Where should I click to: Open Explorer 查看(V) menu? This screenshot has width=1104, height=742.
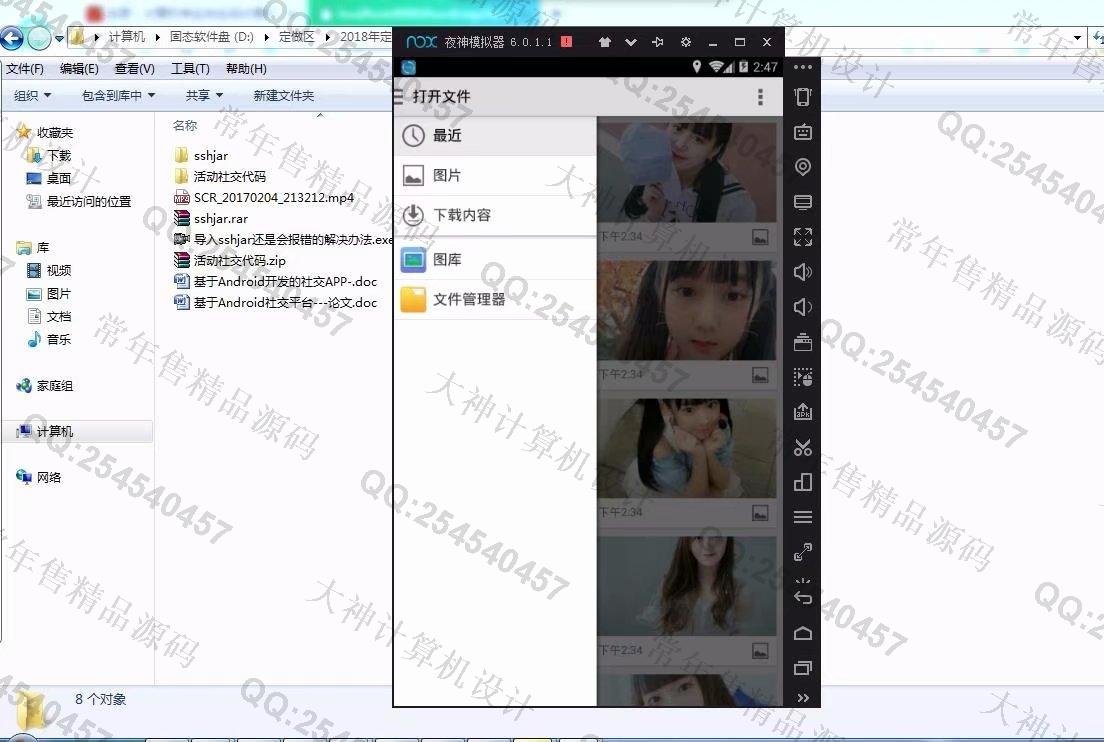(134, 69)
